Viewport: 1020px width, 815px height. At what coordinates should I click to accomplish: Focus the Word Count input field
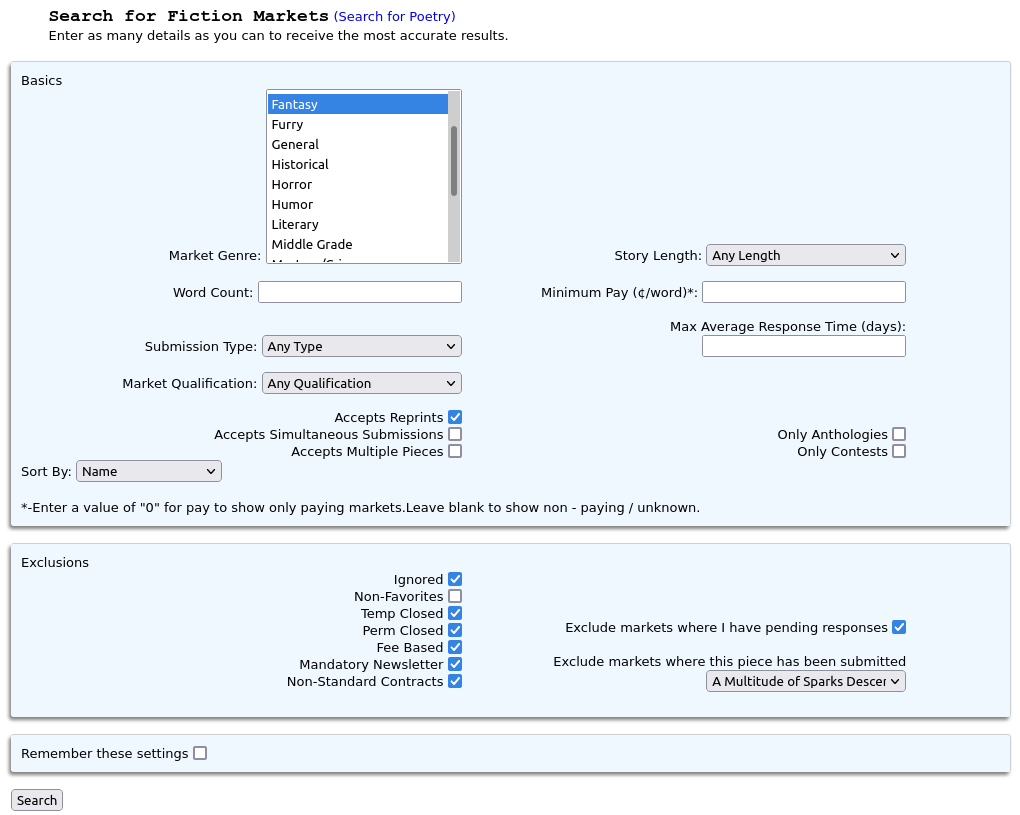pyautogui.click(x=360, y=292)
